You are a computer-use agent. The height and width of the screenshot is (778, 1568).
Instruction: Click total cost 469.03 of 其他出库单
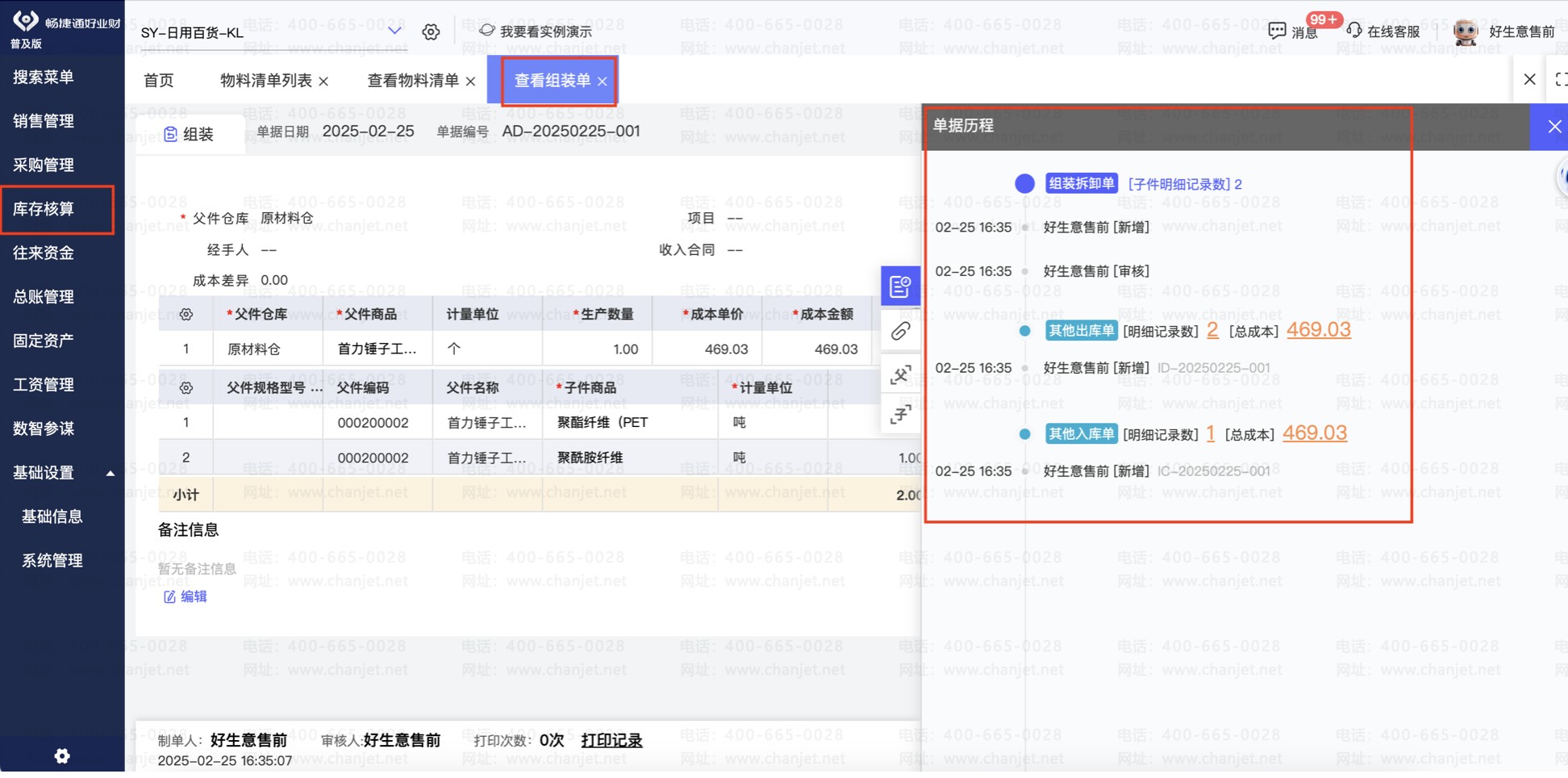pyautogui.click(x=1318, y=330)
